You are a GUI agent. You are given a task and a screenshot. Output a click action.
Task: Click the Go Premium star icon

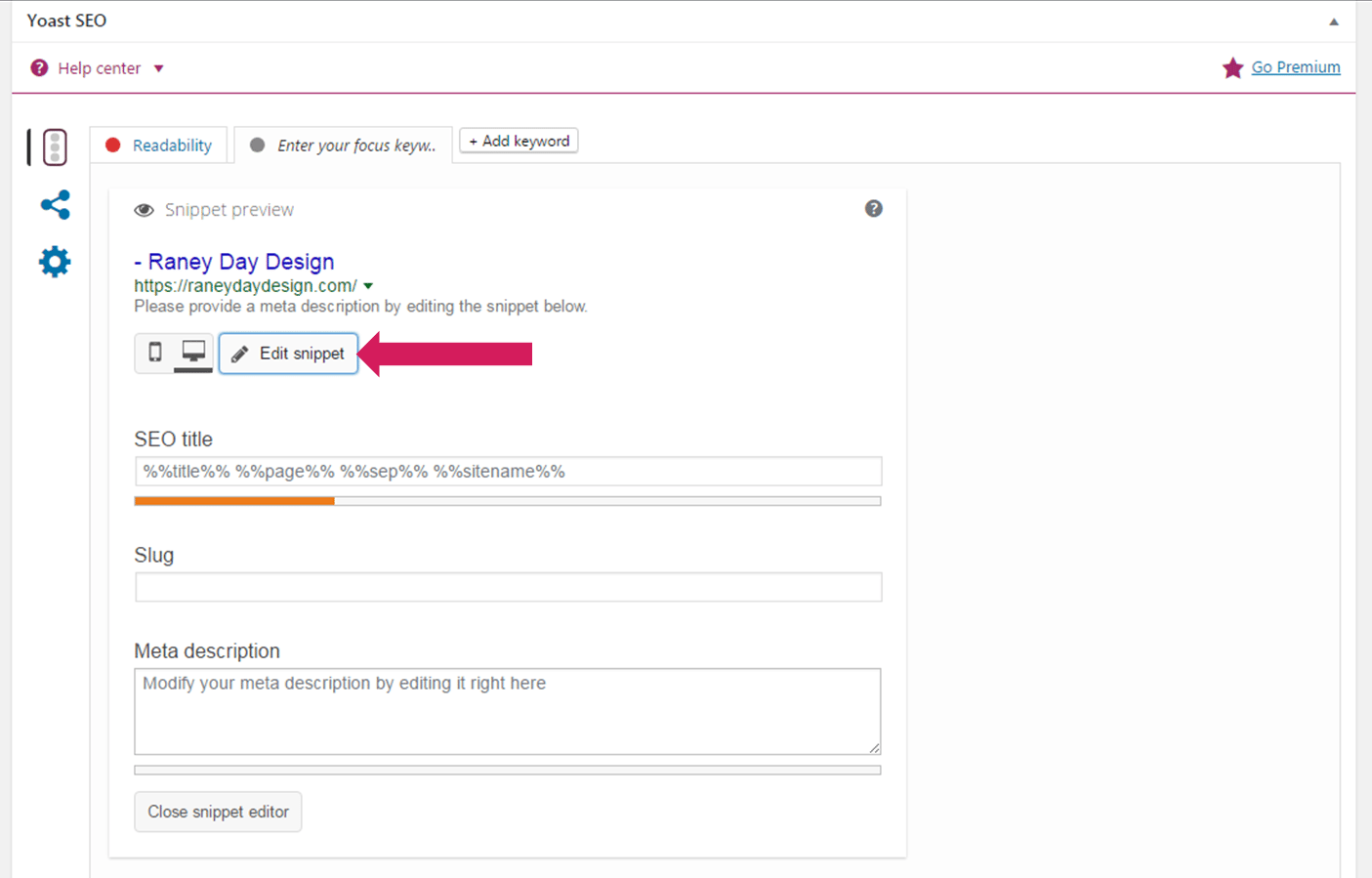pyautogui.click(x=1232, y=67)
